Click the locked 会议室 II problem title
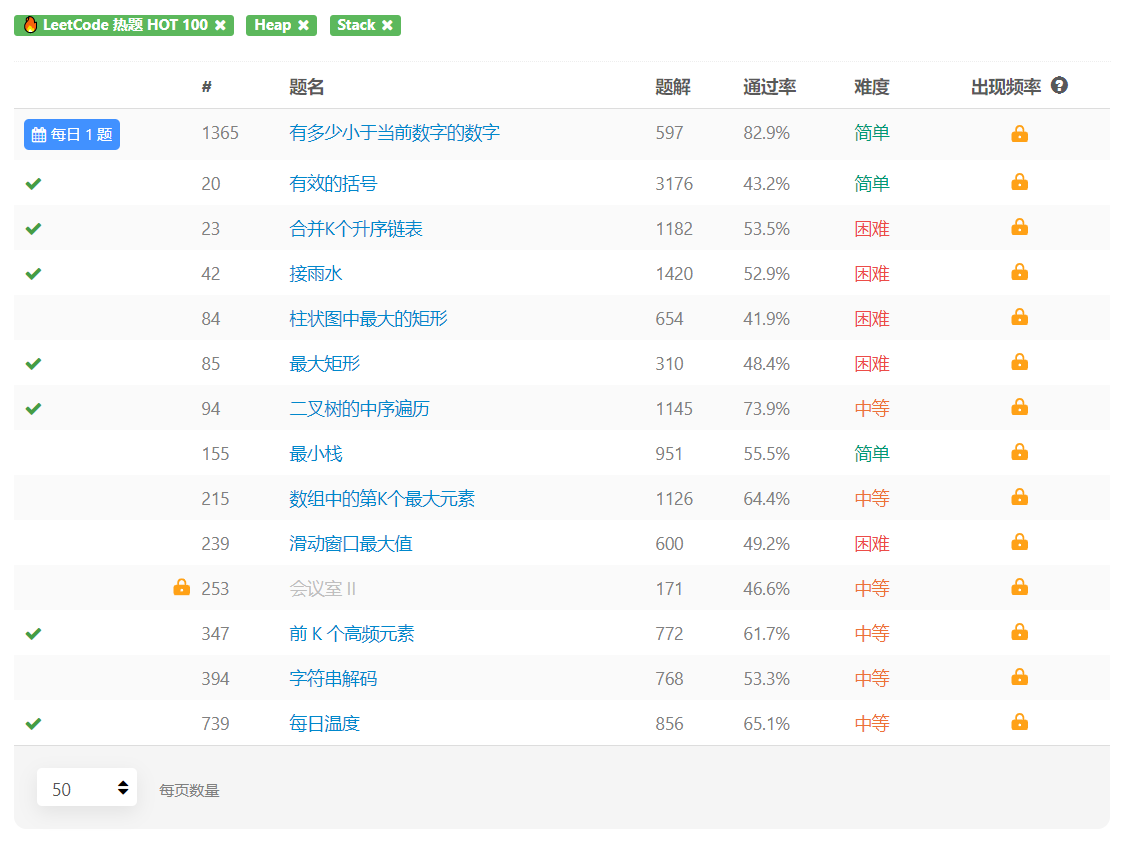 point(322,589)
